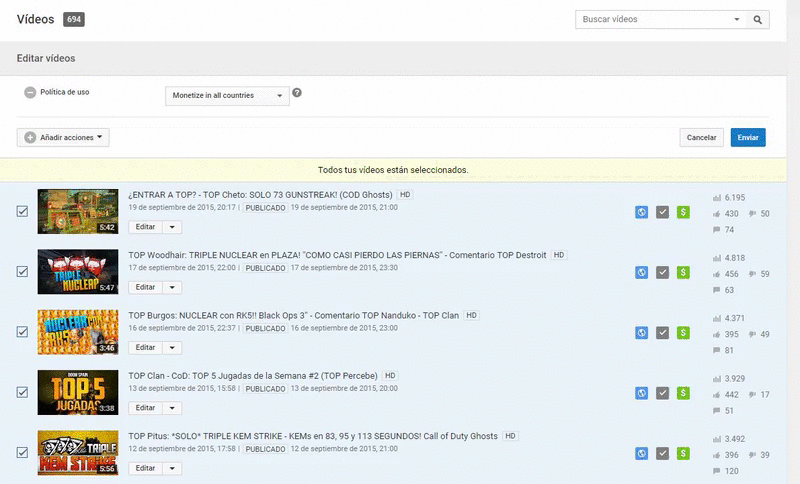Click the PUBLICADO label on TOP Woodhair video
This screenshot has width=800, height=484.
click(265, 268)
